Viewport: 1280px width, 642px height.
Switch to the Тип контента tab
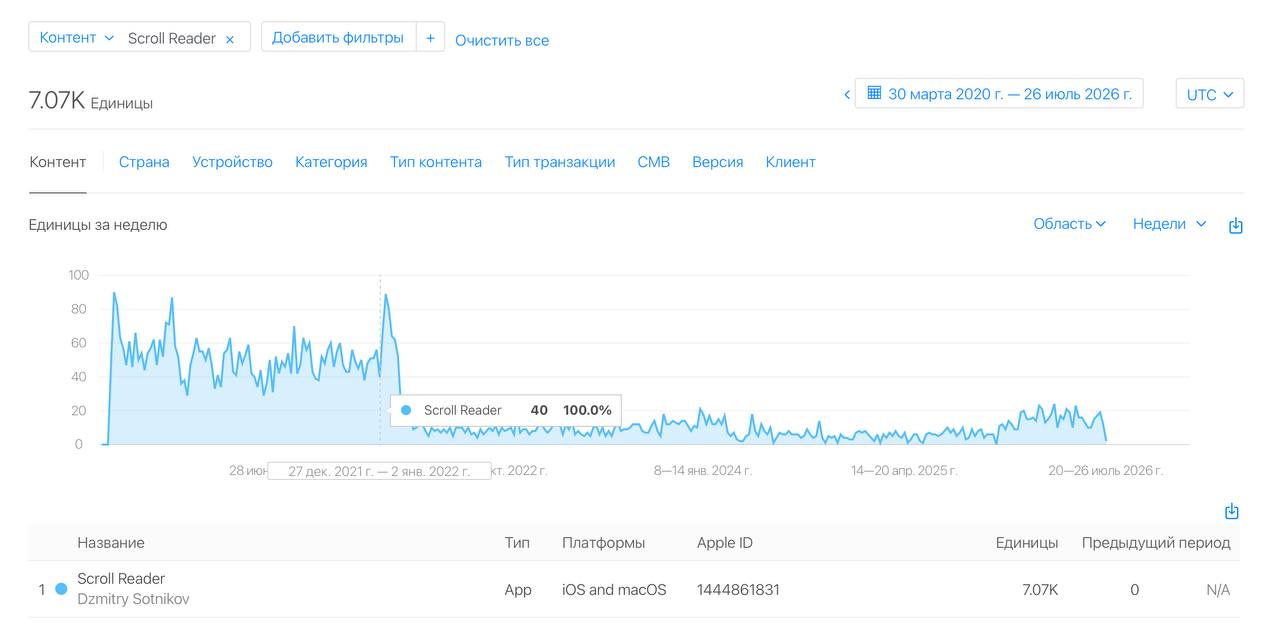(x=436, y=161)
